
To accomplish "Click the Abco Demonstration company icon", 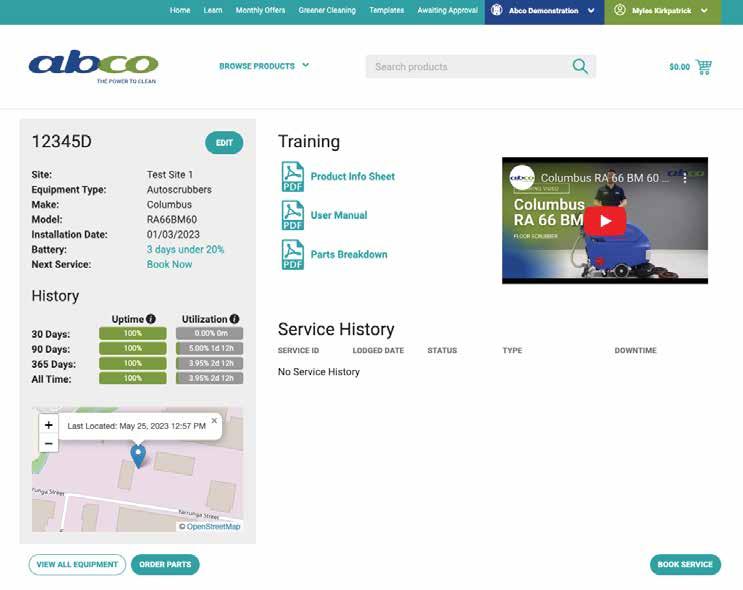I will pyautogui.click(x=496, y=10).
